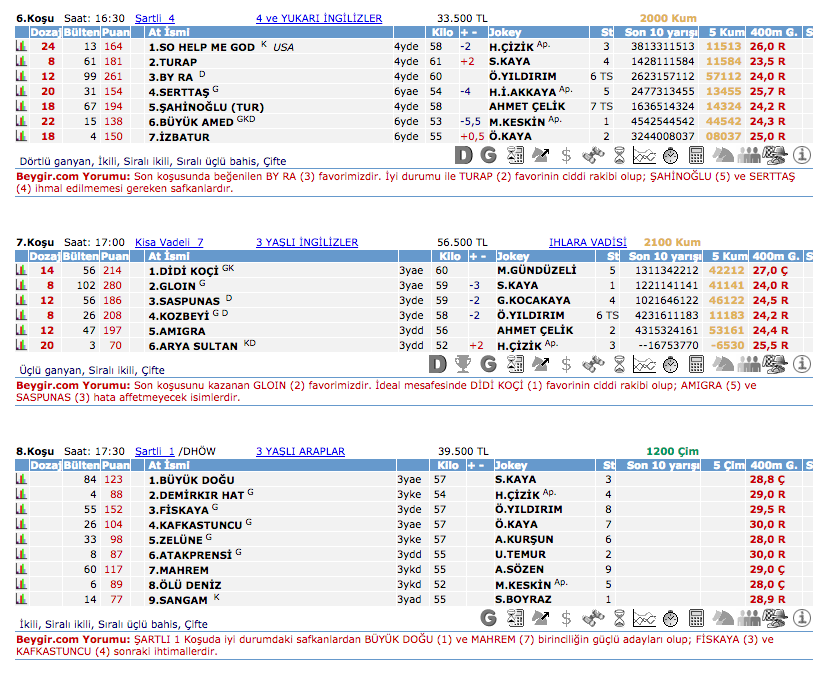The height and width of the screenshot is (674, 836).
Task: Select horse BÜYÜK DOĞU in race 8
Action: coord(191,479)
